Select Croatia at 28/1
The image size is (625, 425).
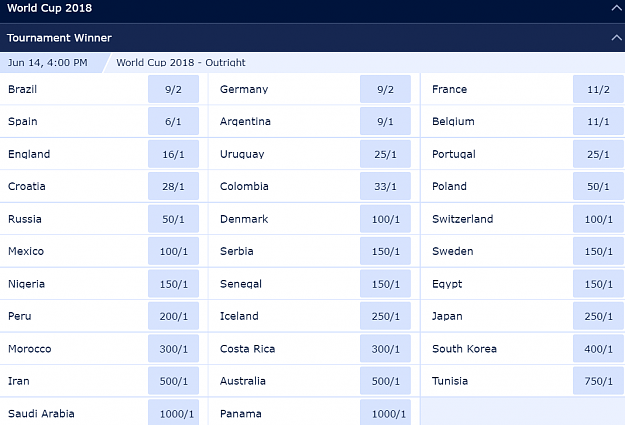[173, 186]
